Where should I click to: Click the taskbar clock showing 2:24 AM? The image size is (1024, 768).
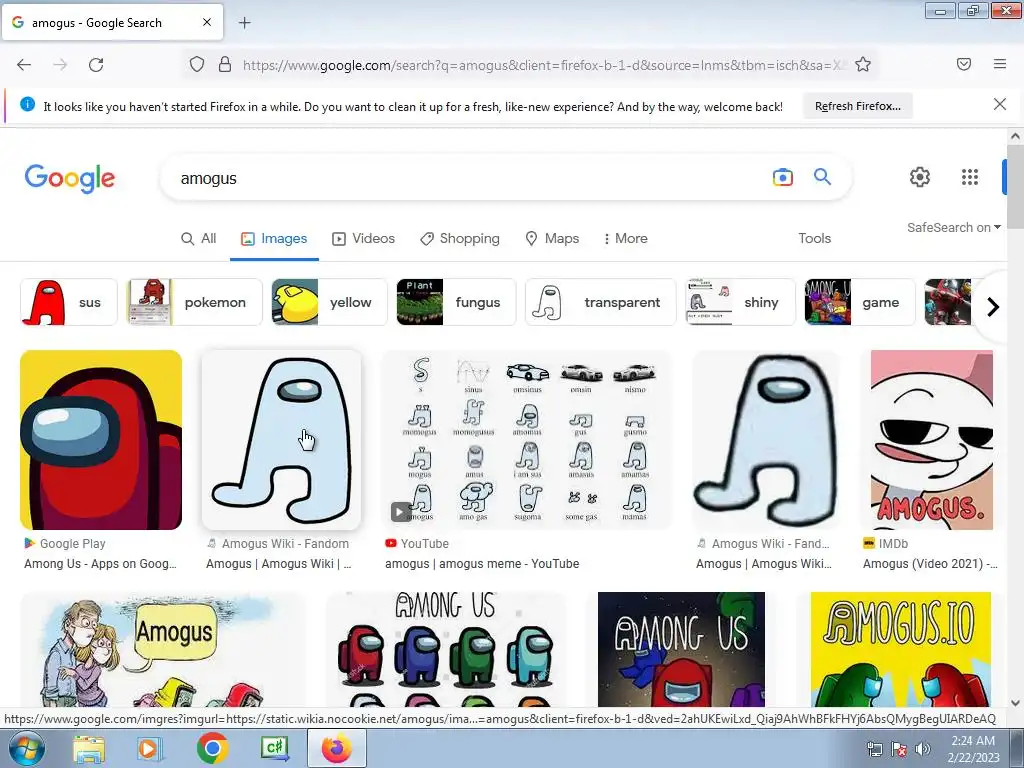(973, 749)
